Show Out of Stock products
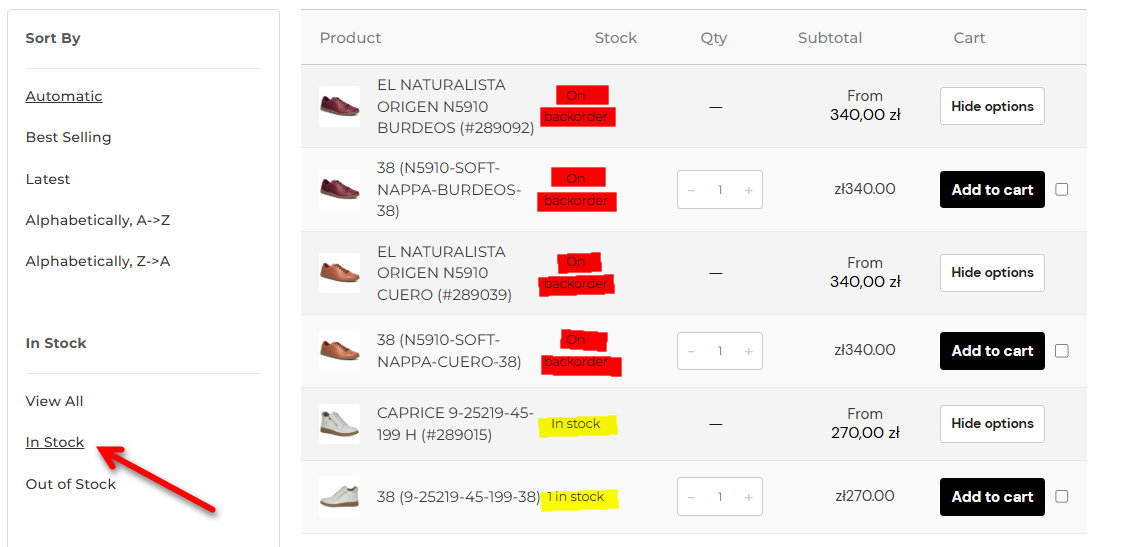 [70, 484]
